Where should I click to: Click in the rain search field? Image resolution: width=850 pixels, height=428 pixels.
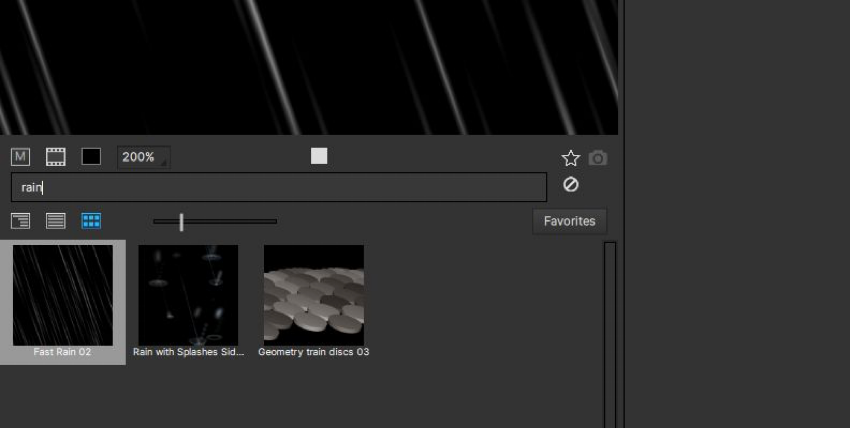coord(279,187)
